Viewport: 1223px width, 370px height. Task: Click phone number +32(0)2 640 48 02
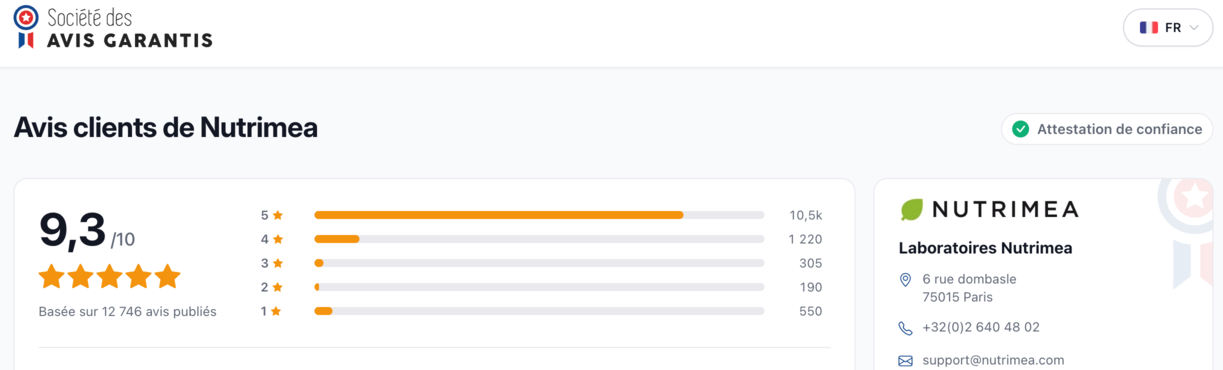click(x=981, y=327)
